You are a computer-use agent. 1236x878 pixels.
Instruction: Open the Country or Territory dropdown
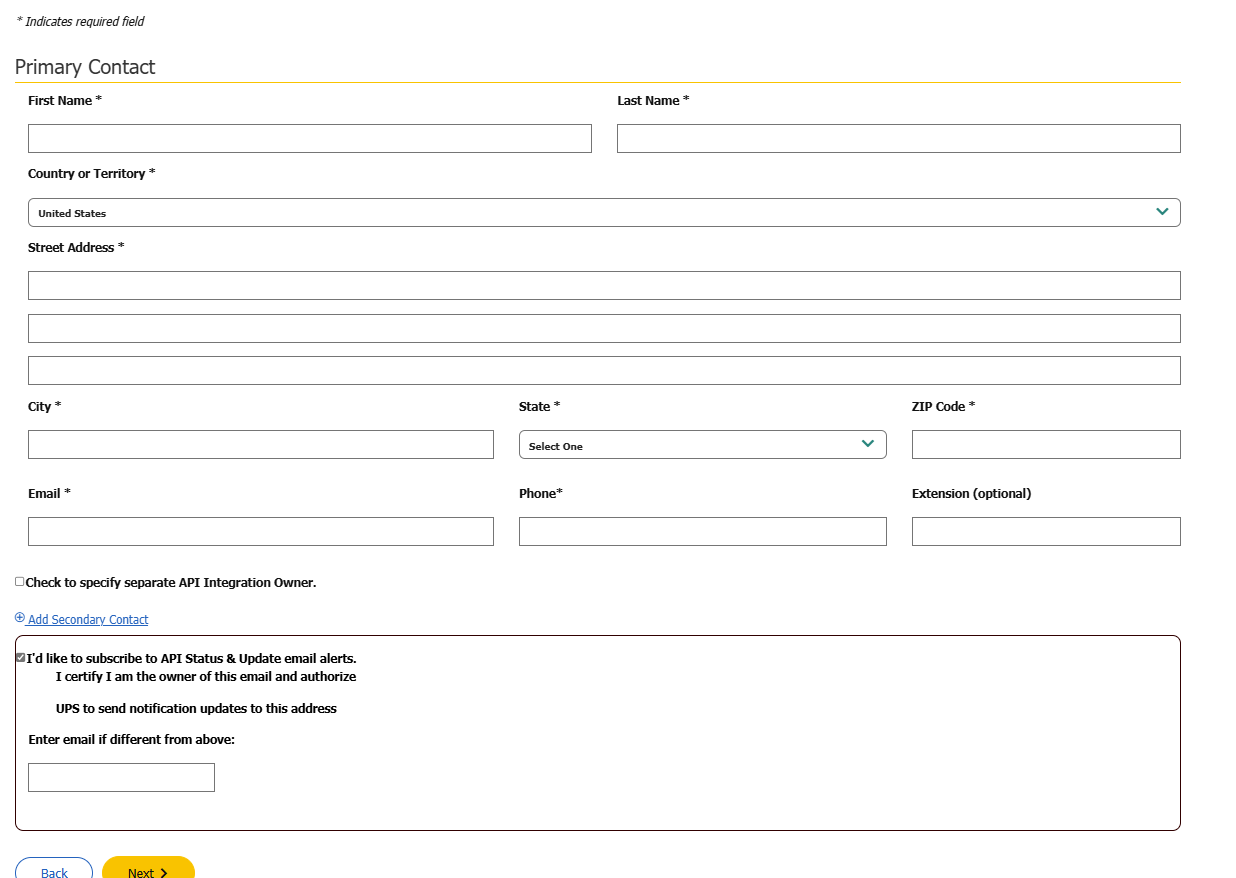point(604,212)
